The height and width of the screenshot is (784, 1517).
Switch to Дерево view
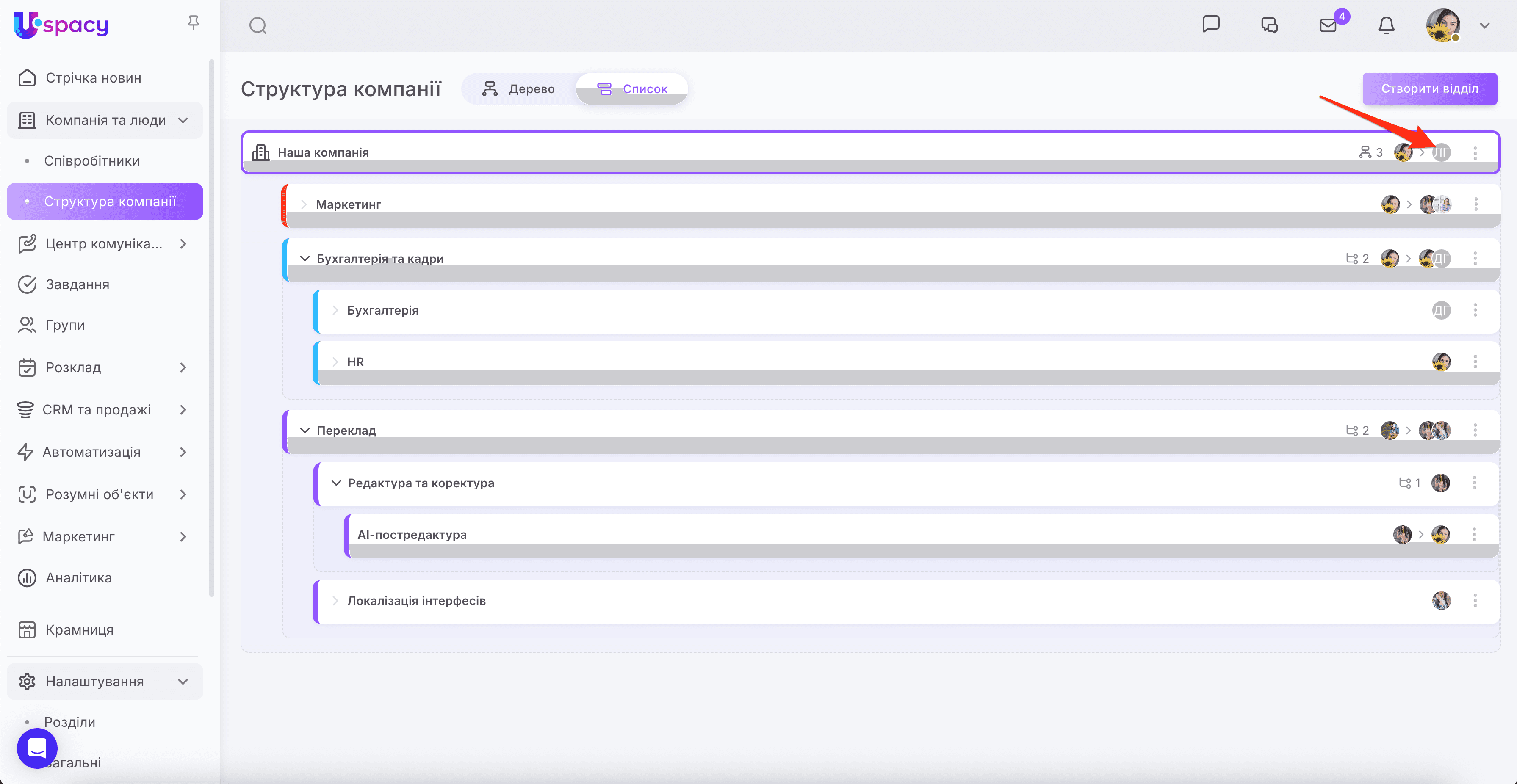tap(518, 89)
